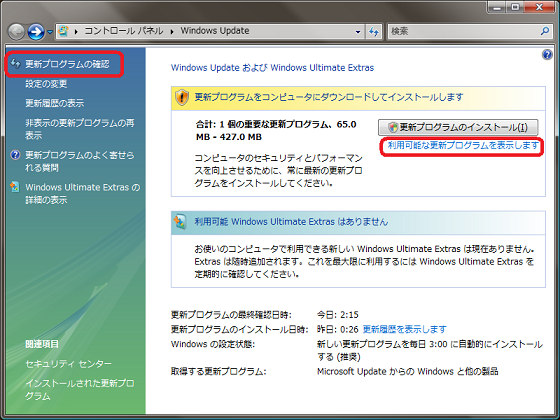Click the question mark icon beside the FAQ link
This screenshot has width=560, height=420.
pyautogui.click(x=15, y=155)
